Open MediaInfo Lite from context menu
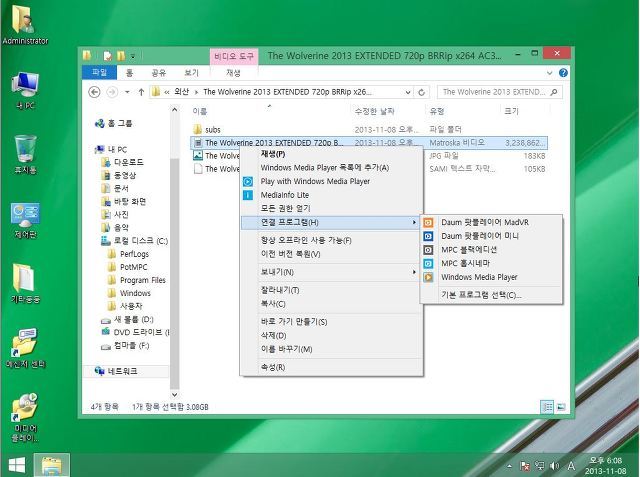The image size is (640, 477). point(331,195)
